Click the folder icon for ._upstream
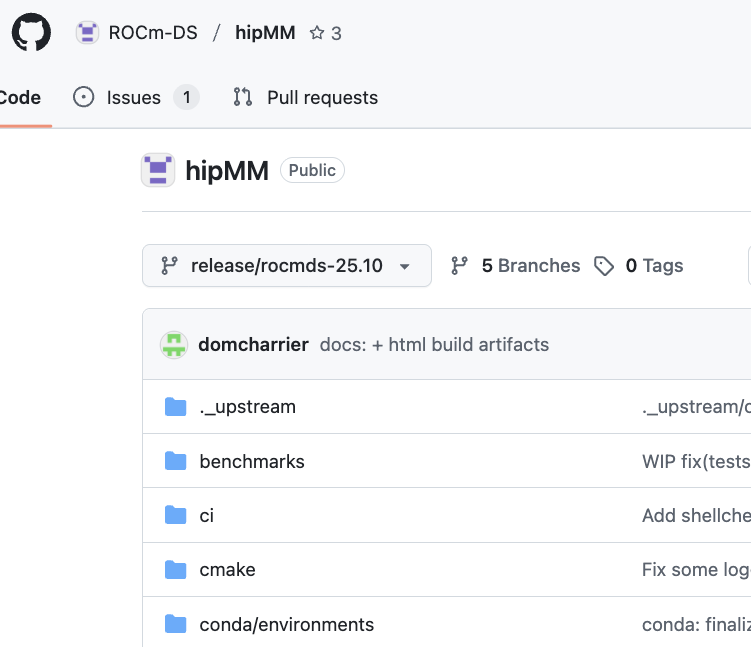 [175, 407]
